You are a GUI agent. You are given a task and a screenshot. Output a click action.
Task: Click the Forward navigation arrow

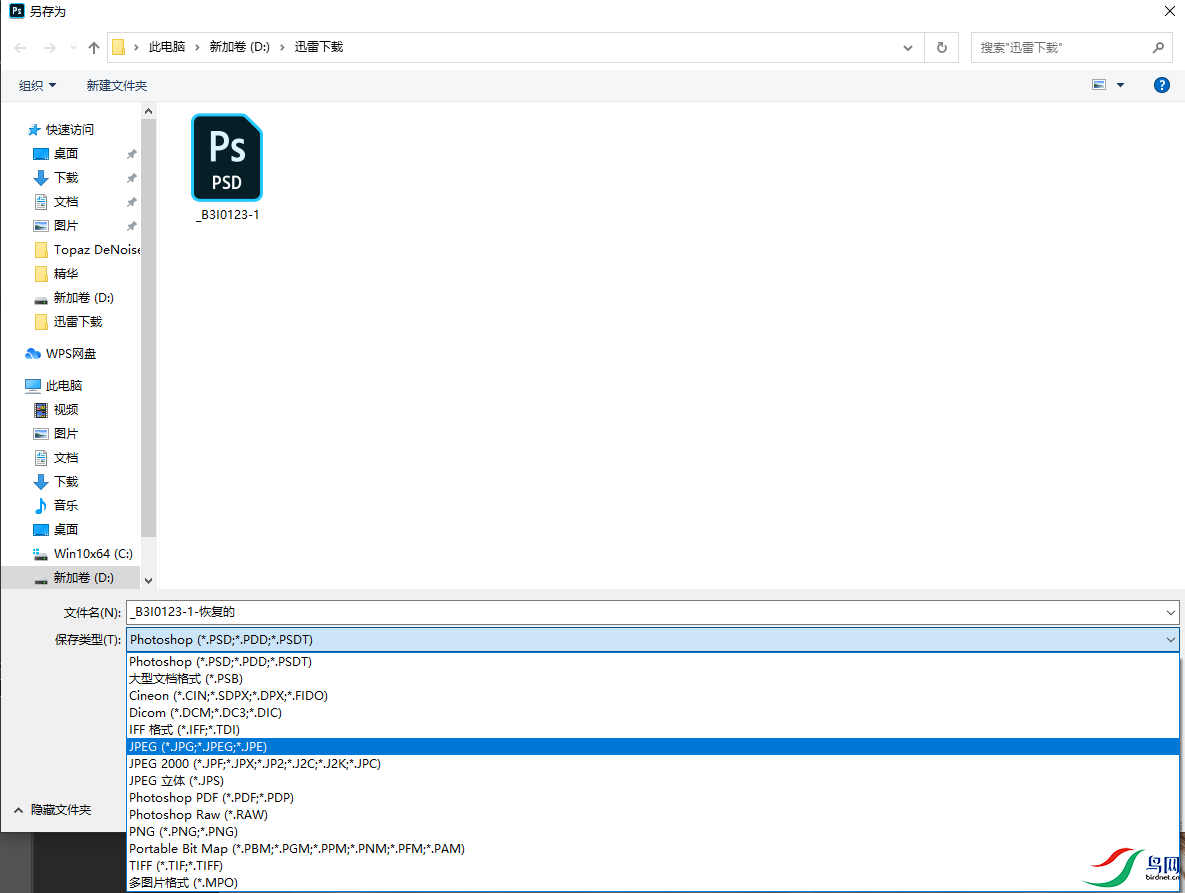(50, 48)
